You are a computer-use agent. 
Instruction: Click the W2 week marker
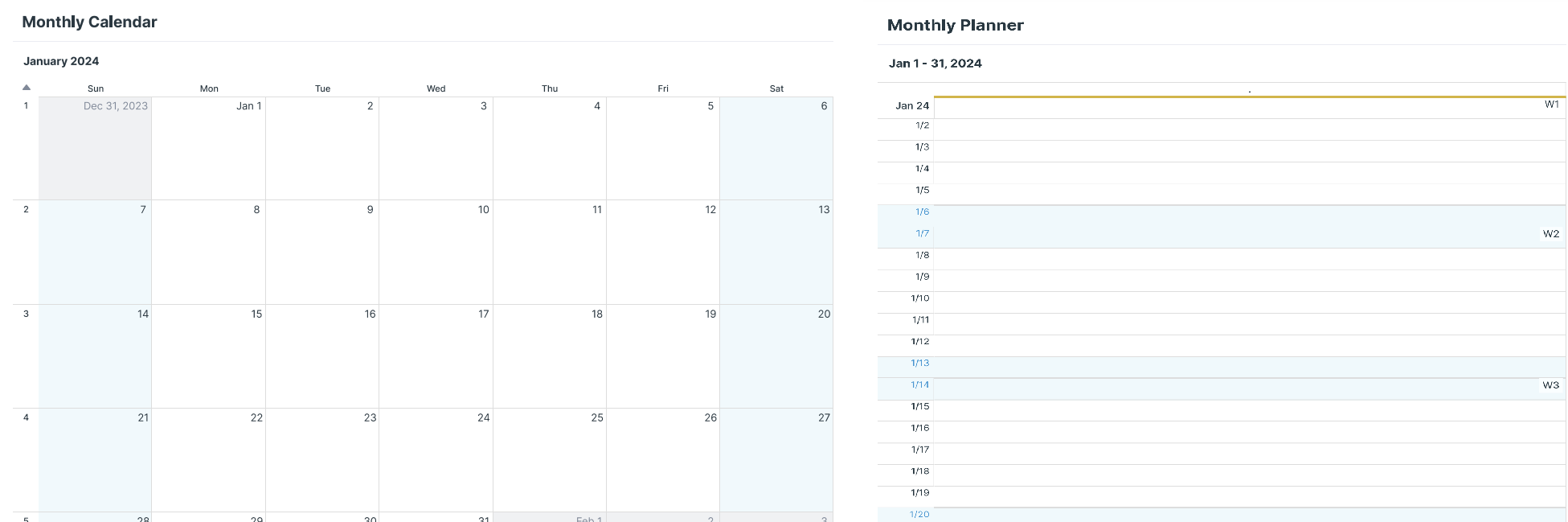(1550, 234)
